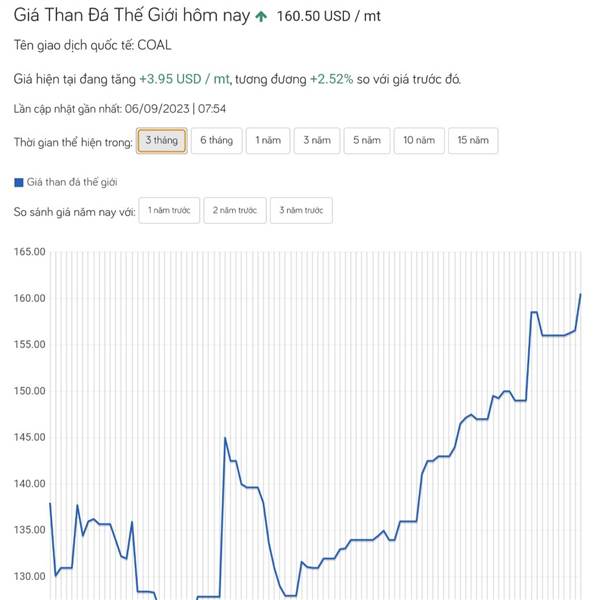The height and width of the screenshot is (600, 600).
Task: Display the '15 năm' price history
Action: click(x=473, y=140)
